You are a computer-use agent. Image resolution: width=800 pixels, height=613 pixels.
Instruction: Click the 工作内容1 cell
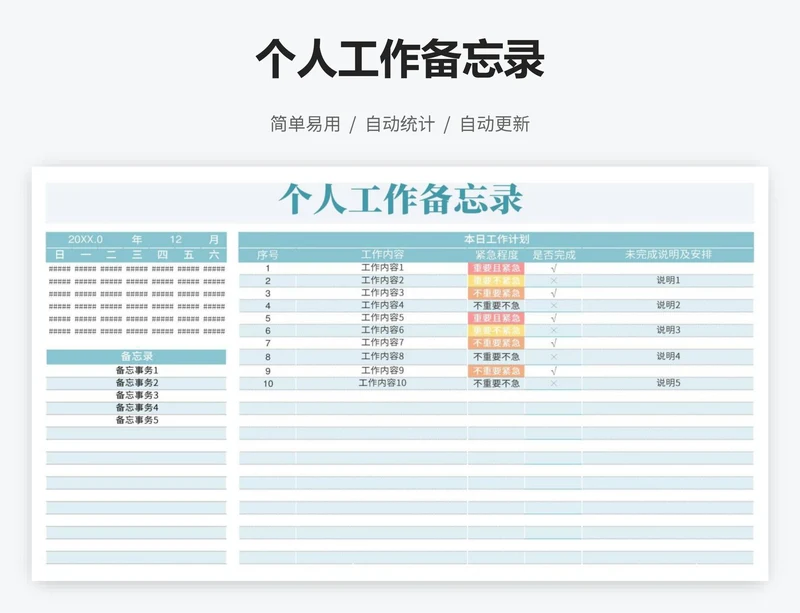[382, 267]
